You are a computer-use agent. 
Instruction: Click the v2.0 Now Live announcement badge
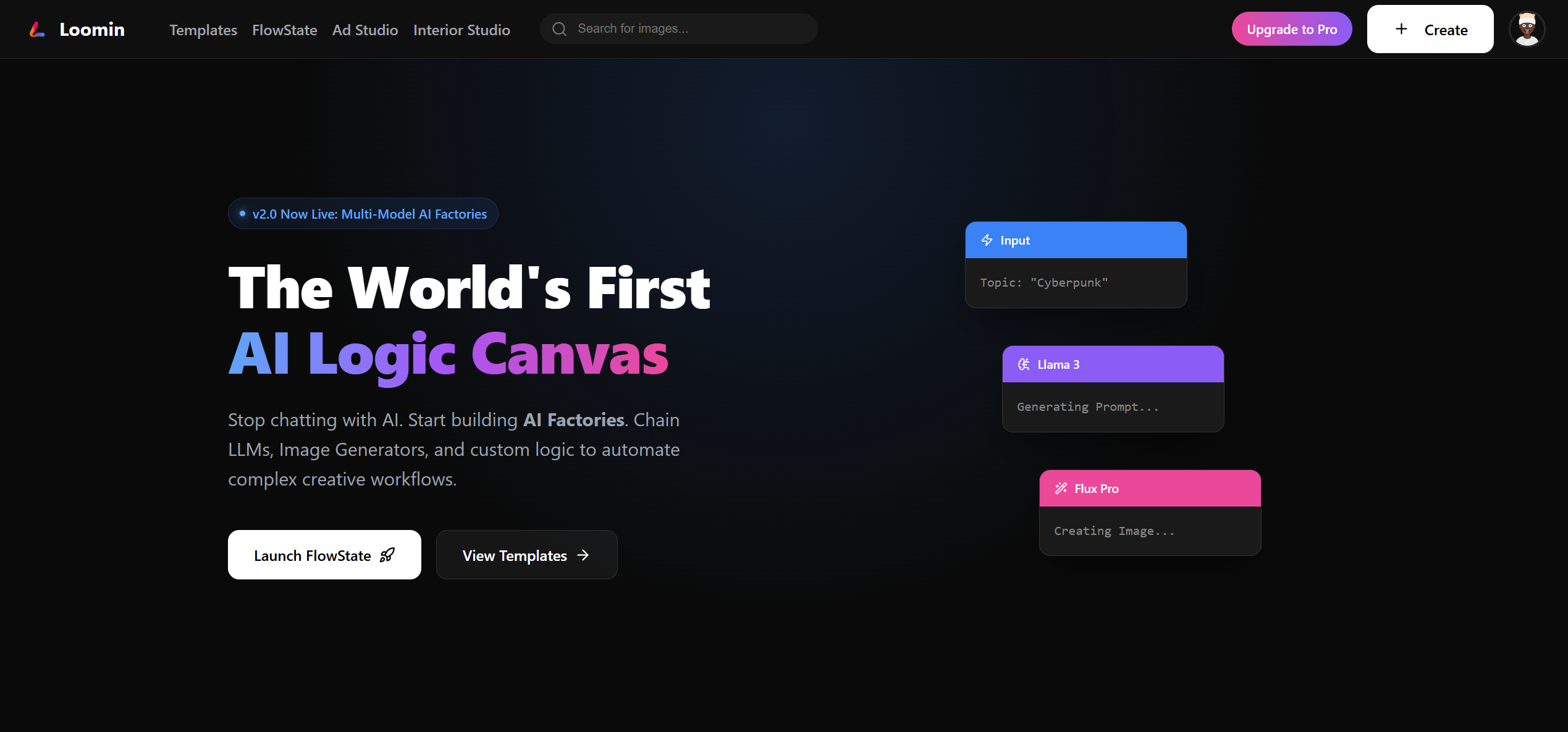pyautogui.click(x=363, y=214)
